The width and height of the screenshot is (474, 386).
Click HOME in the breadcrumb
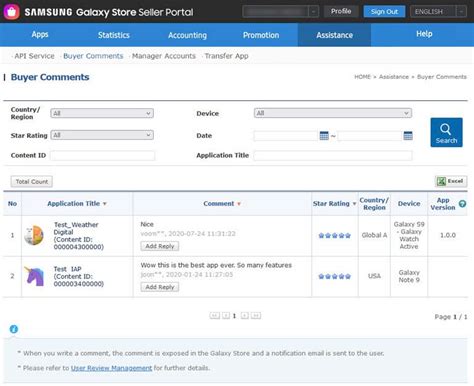pos(362,77)
